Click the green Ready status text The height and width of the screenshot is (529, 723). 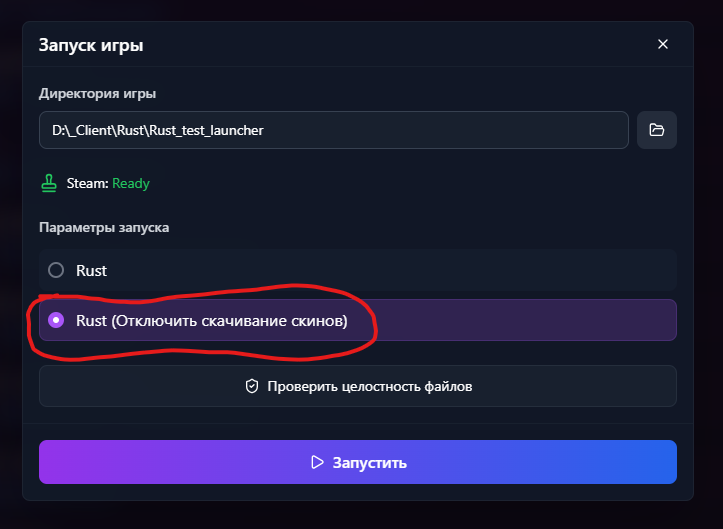(x=131, y=183)
